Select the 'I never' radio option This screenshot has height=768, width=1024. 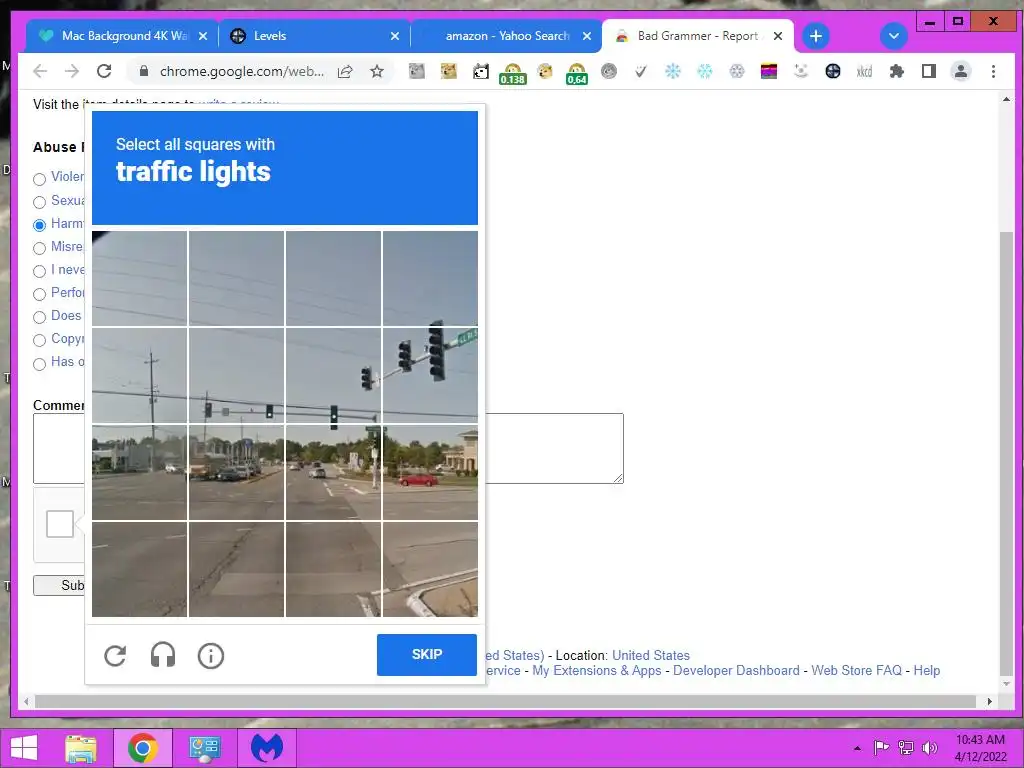[39, 271]
